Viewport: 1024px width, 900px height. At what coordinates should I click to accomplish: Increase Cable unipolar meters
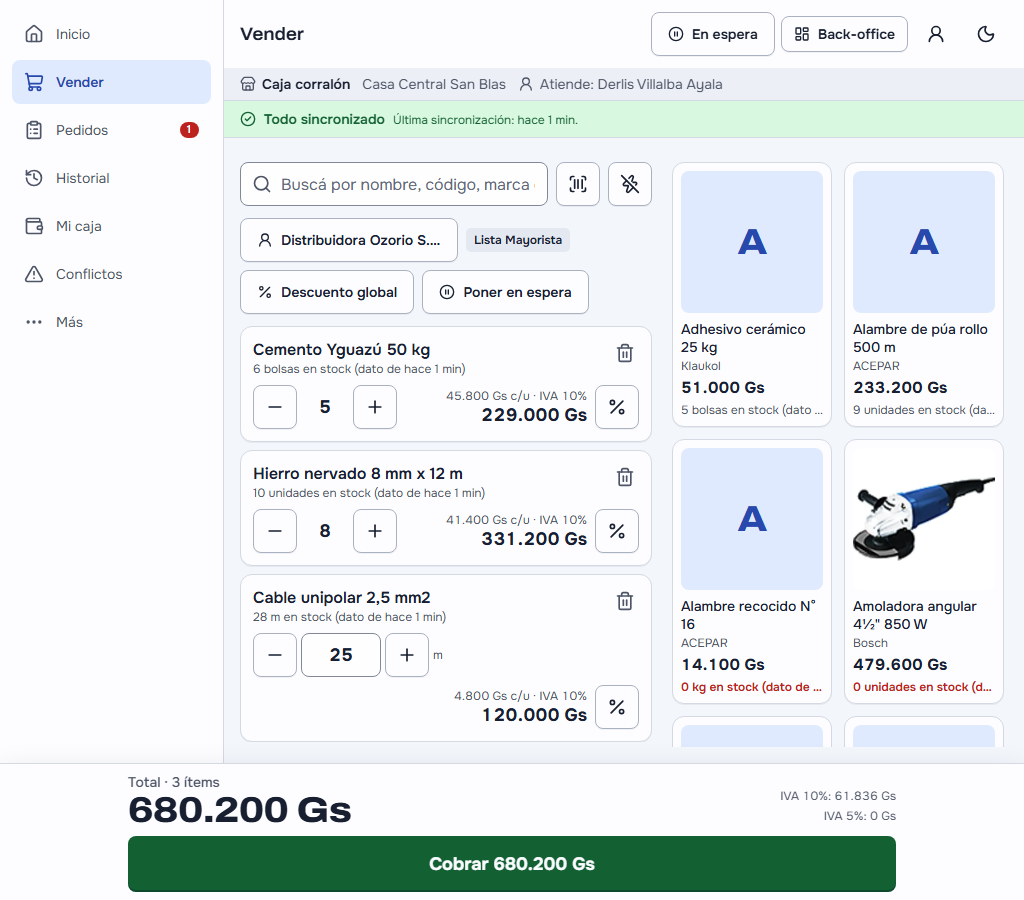pyautogui.click(x=407, y=655)
